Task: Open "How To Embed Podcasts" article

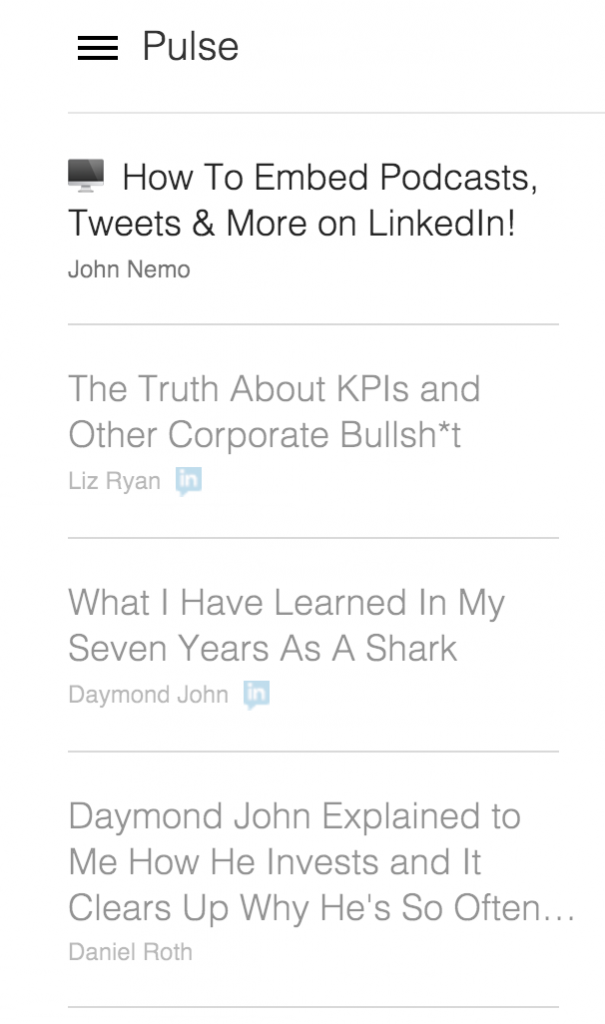Action: [x=330, y=178]
